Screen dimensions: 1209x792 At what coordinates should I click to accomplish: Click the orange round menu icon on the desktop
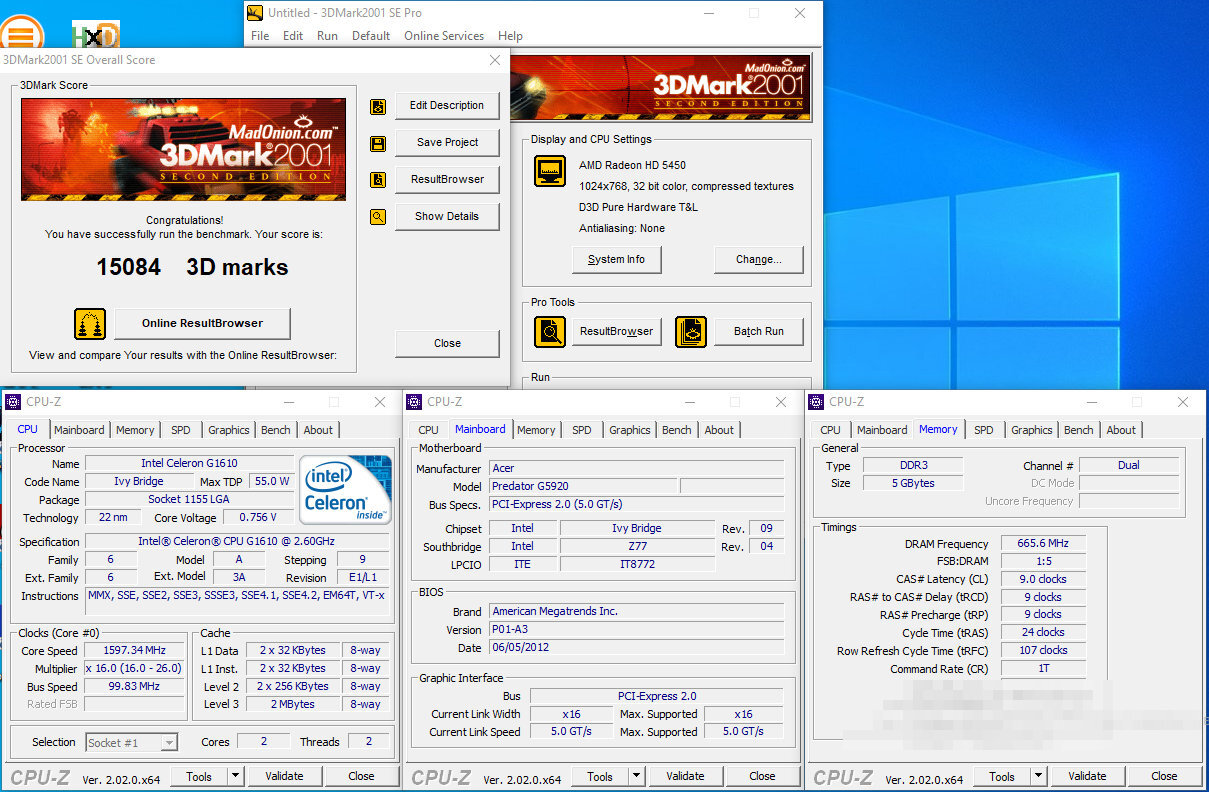[x=20, y=36]
